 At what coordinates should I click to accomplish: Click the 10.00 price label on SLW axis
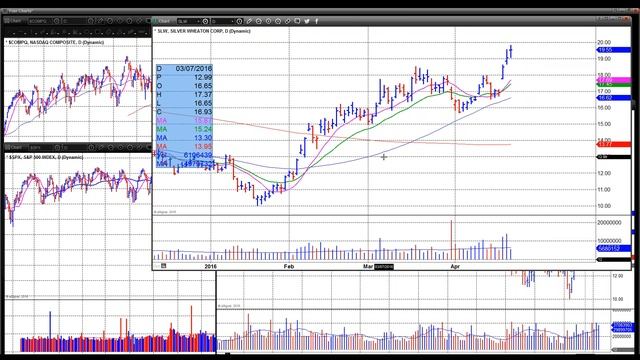(604, 206)
